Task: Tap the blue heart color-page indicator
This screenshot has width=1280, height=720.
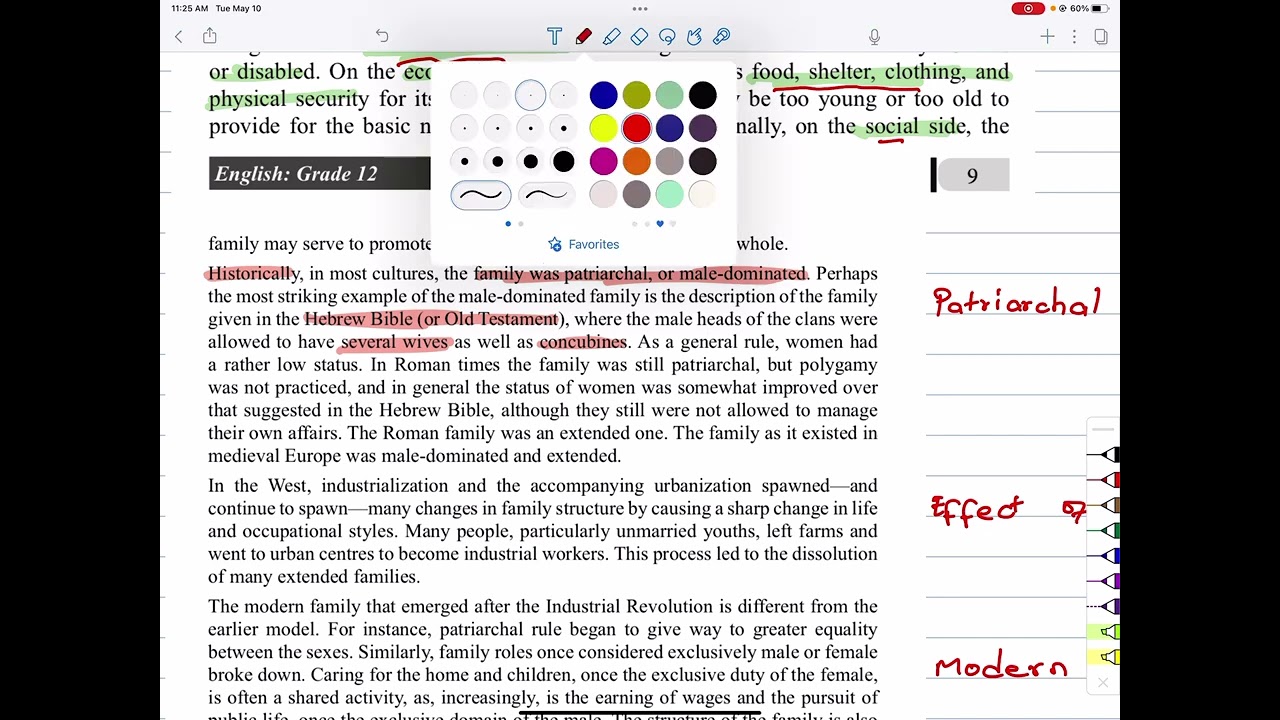Action: 659,224
